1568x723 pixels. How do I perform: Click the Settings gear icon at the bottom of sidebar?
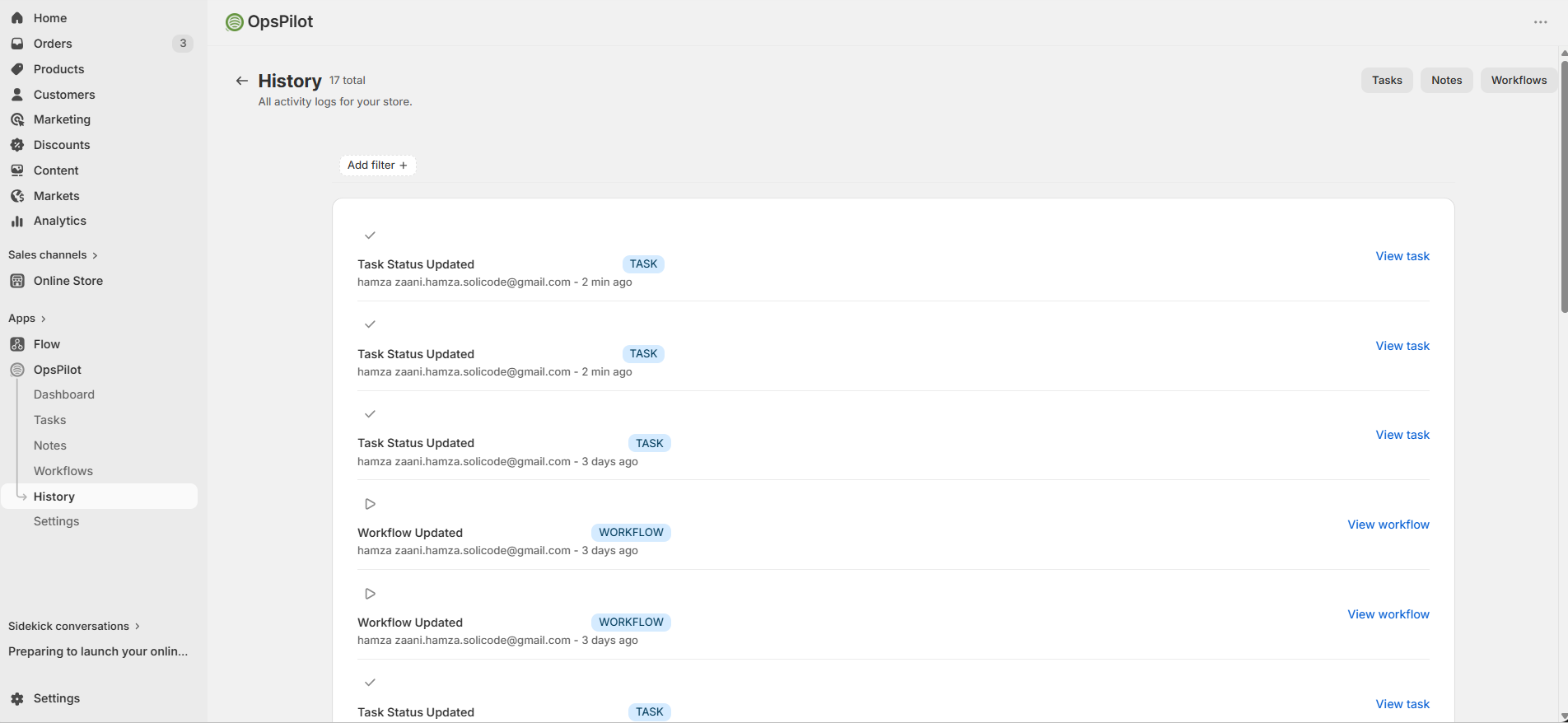point(17,698)
